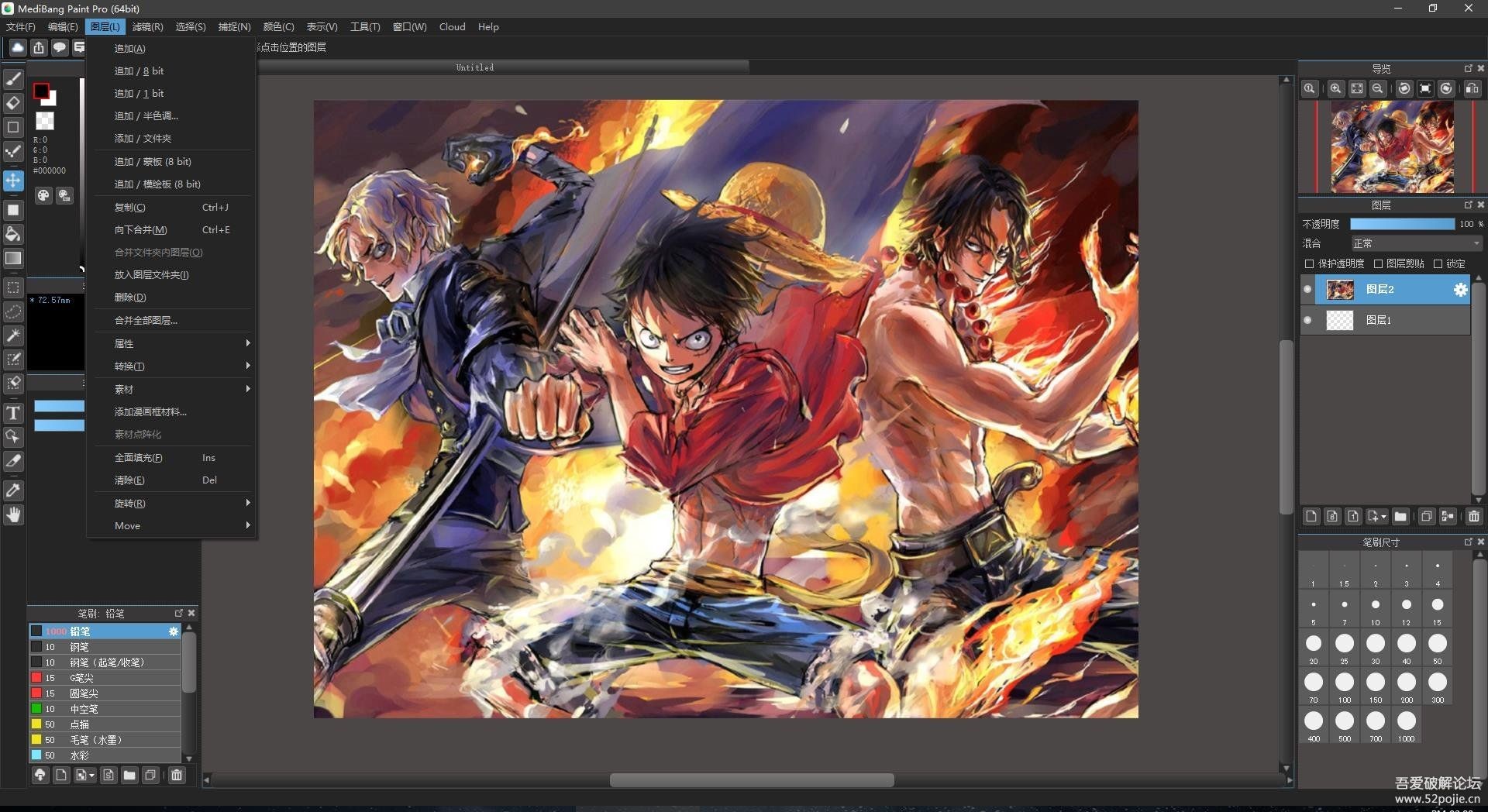This screenshot has height=812, width=1488.
Task: Select the Text tool
Action: [x=13, y=413]
